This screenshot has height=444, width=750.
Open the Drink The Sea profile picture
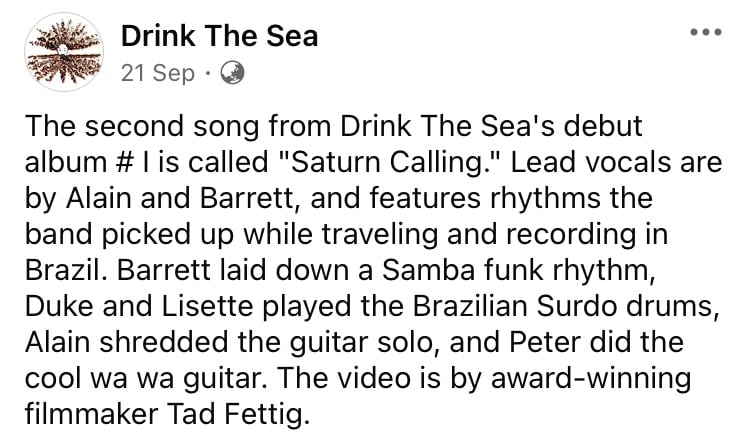pyautogui.click(x=64, y=52)
